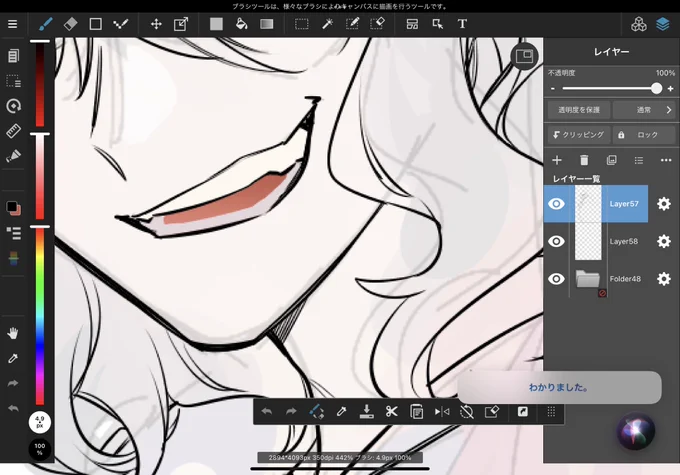Click the save icon in the bottom shortcut bar
The width and height of the screenshot is (680, 475).
tap(366, 411)
